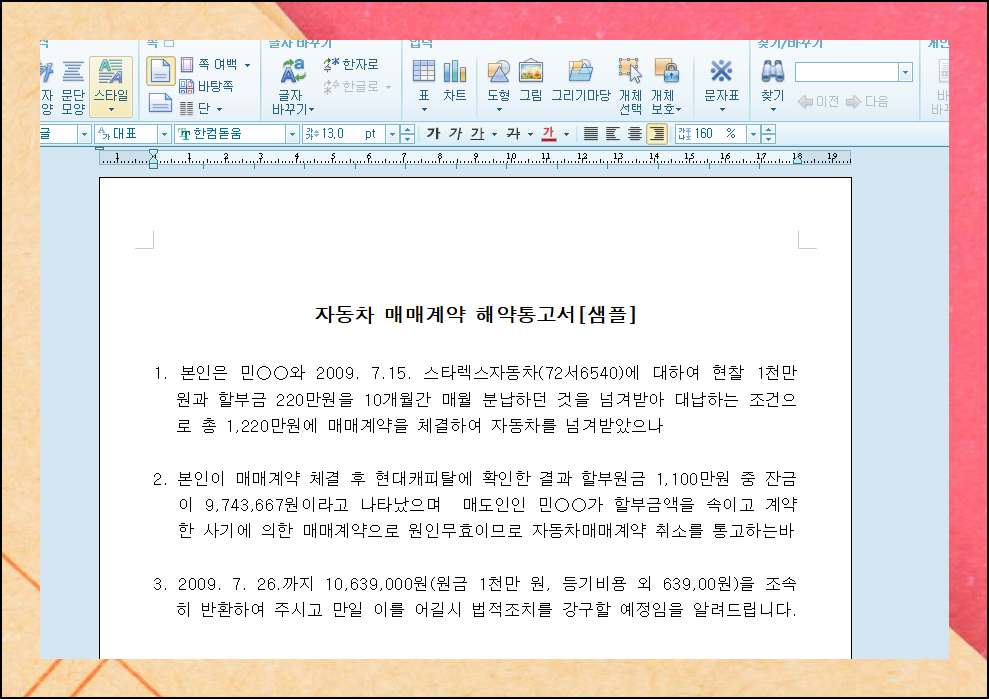This screenshot has width=989, height=699.
Task: Open 쪽 여백 page margin settings
Action: pyautogui.click(x=209, y=64)
